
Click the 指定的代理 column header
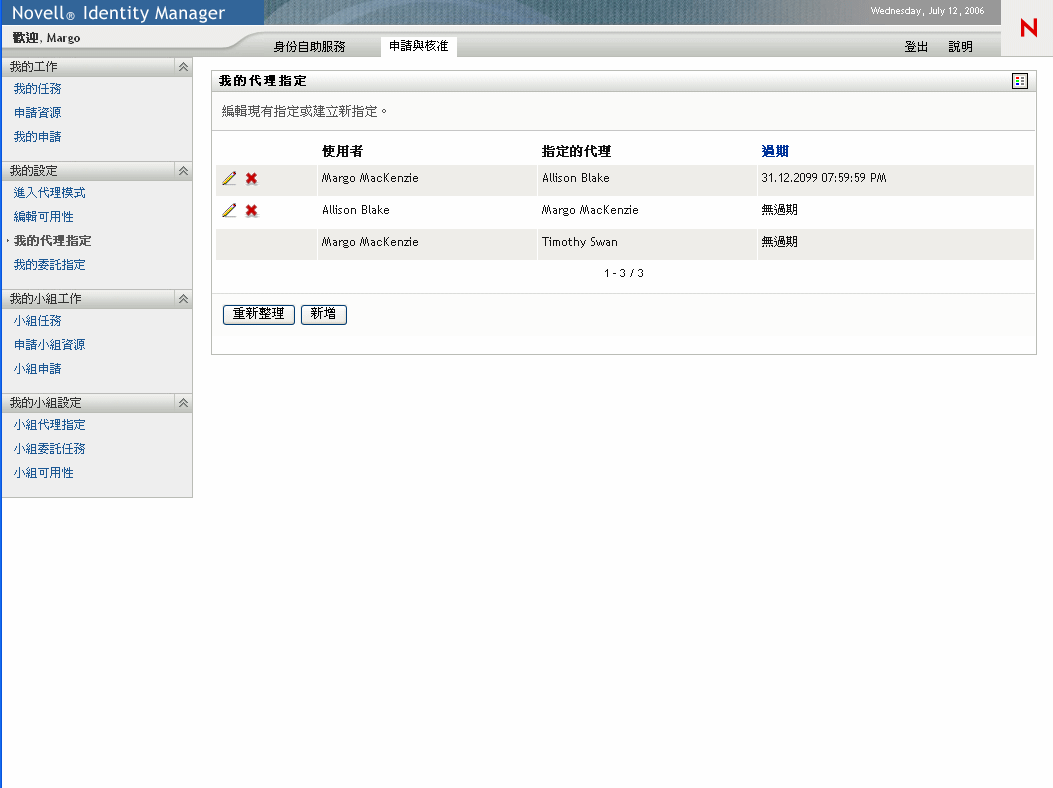[x=576, y=151]
